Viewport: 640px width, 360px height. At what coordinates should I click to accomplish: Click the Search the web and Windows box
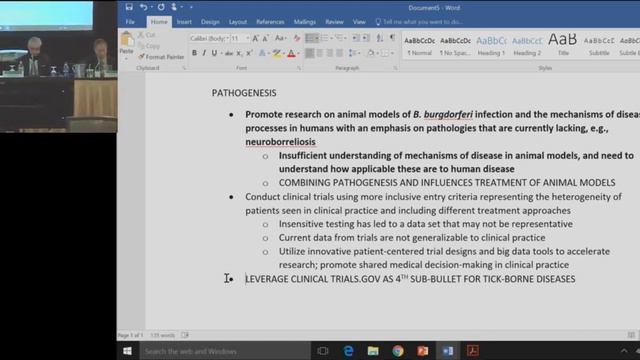(x=224, y=351)
